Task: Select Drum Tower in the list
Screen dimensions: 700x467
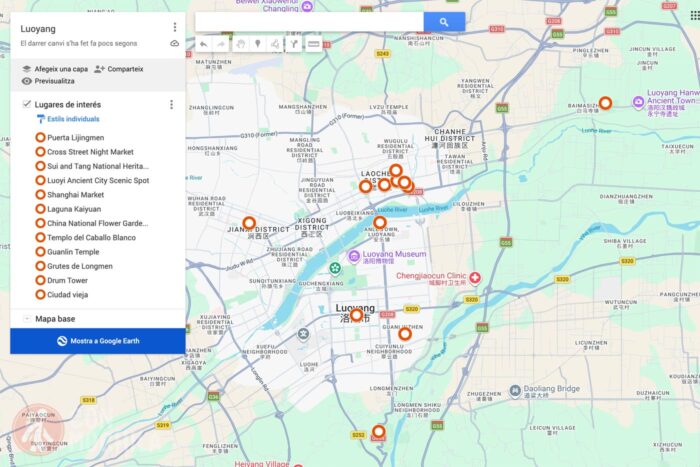Action: (x=67, y=280)
